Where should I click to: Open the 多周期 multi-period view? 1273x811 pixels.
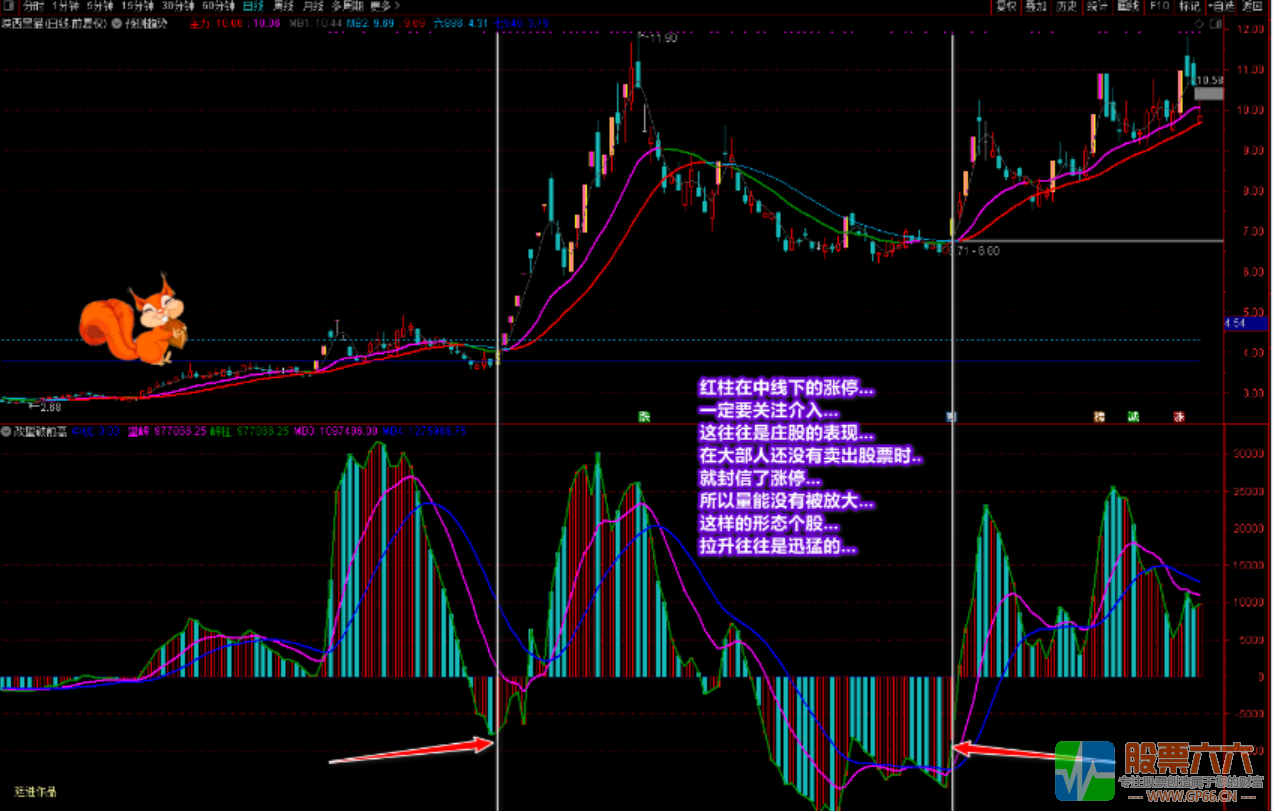(x=346, y=5)
